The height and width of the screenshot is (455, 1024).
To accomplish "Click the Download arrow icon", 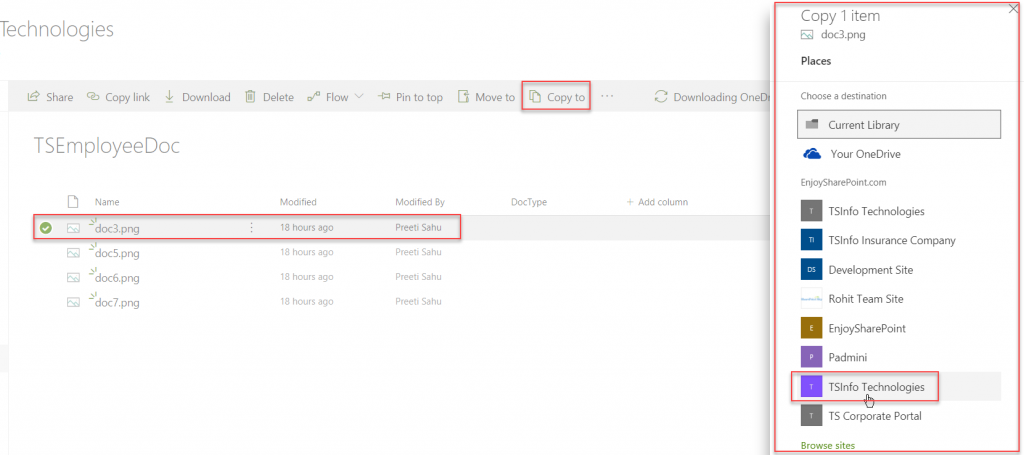I will [x=169, y=97].
